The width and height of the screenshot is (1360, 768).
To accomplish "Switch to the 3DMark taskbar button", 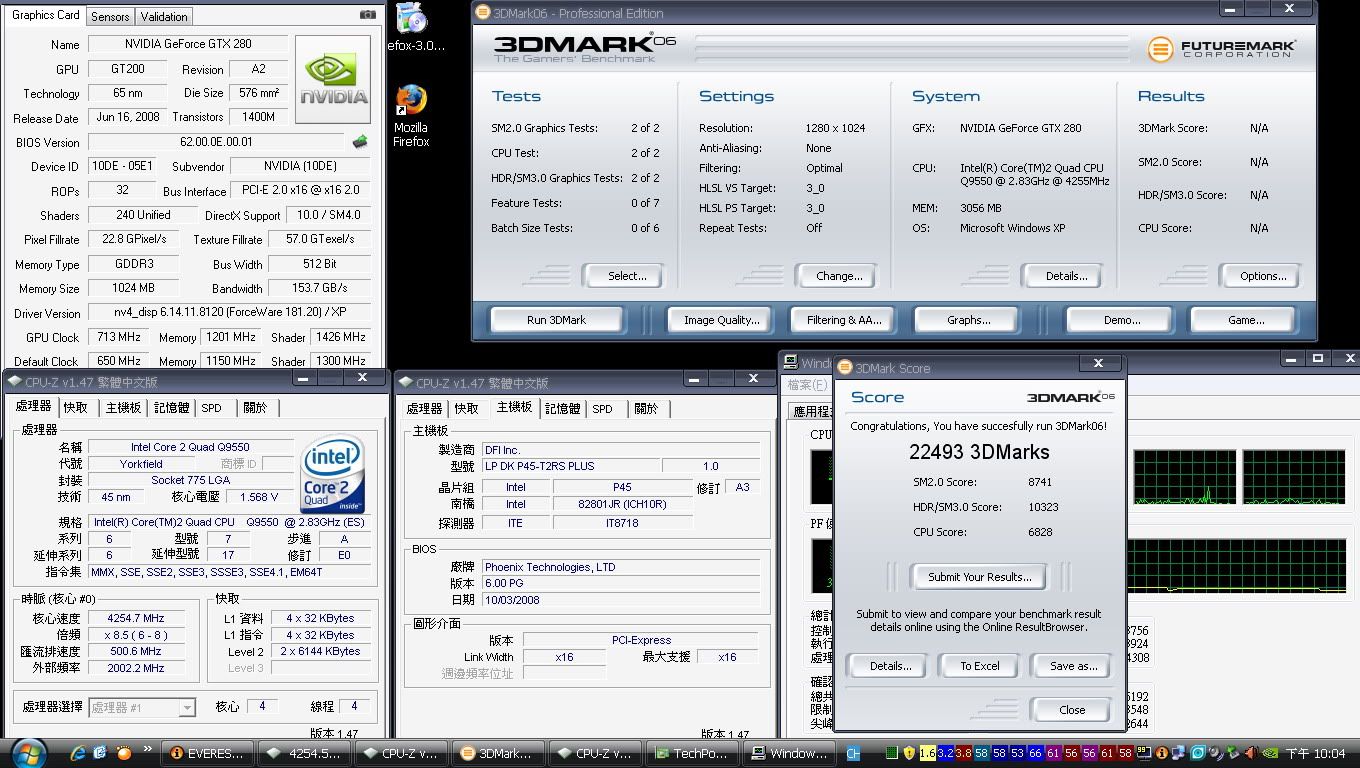I will (x=497, y=753).
